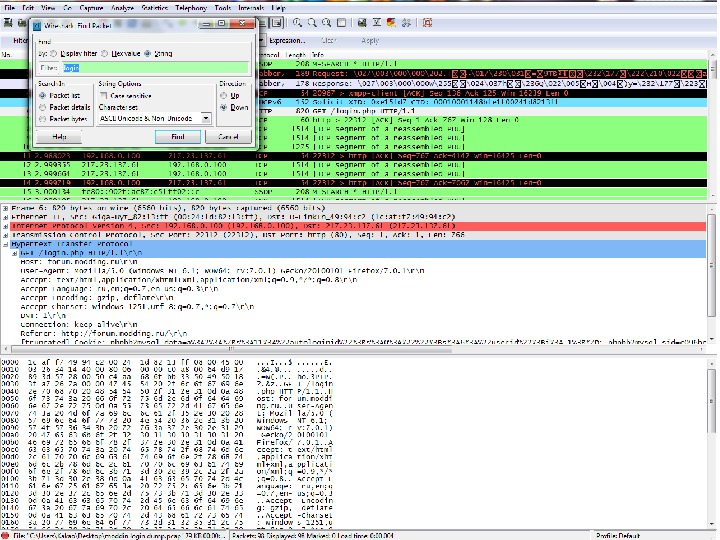The image size is (720, 540).
Task: Click the zoom out magnifier icon
Action: [x=312, y=22]
